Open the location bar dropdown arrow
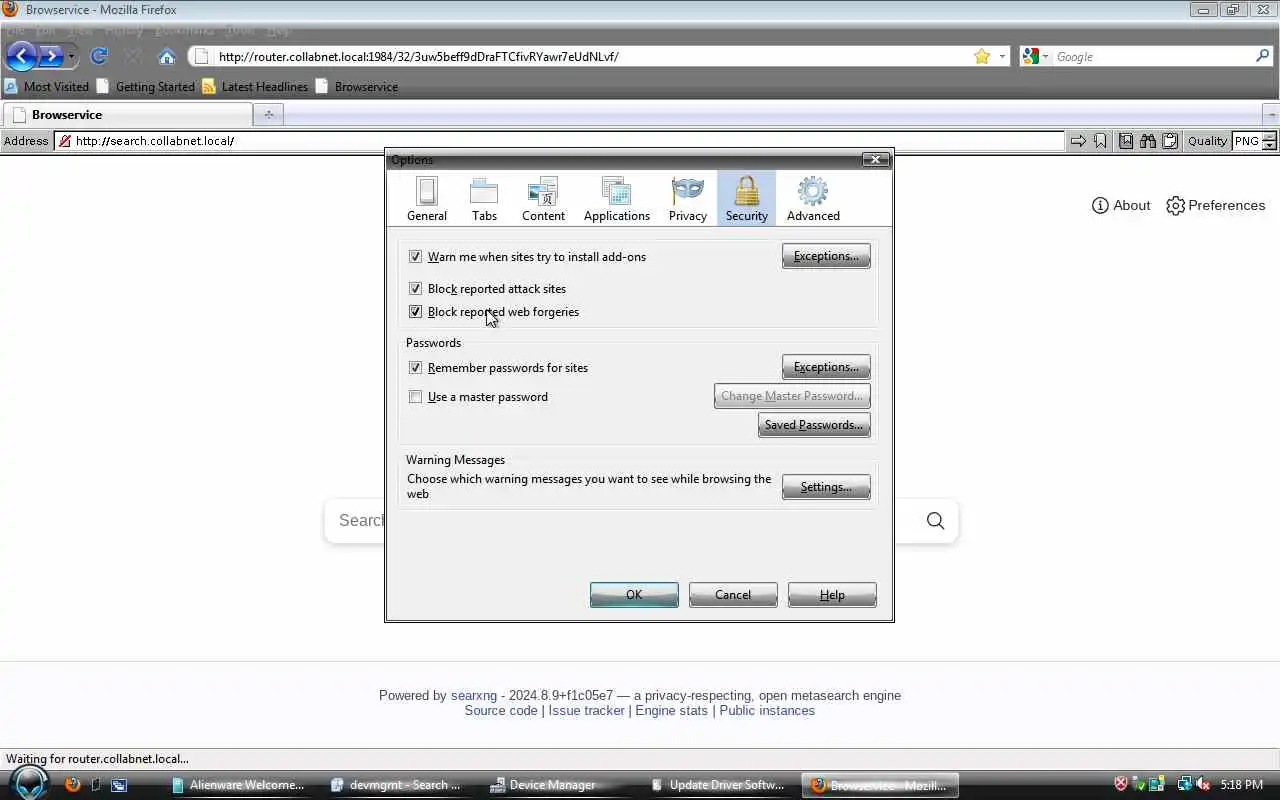This screenshot has height=800, width=1280. 1002,57
